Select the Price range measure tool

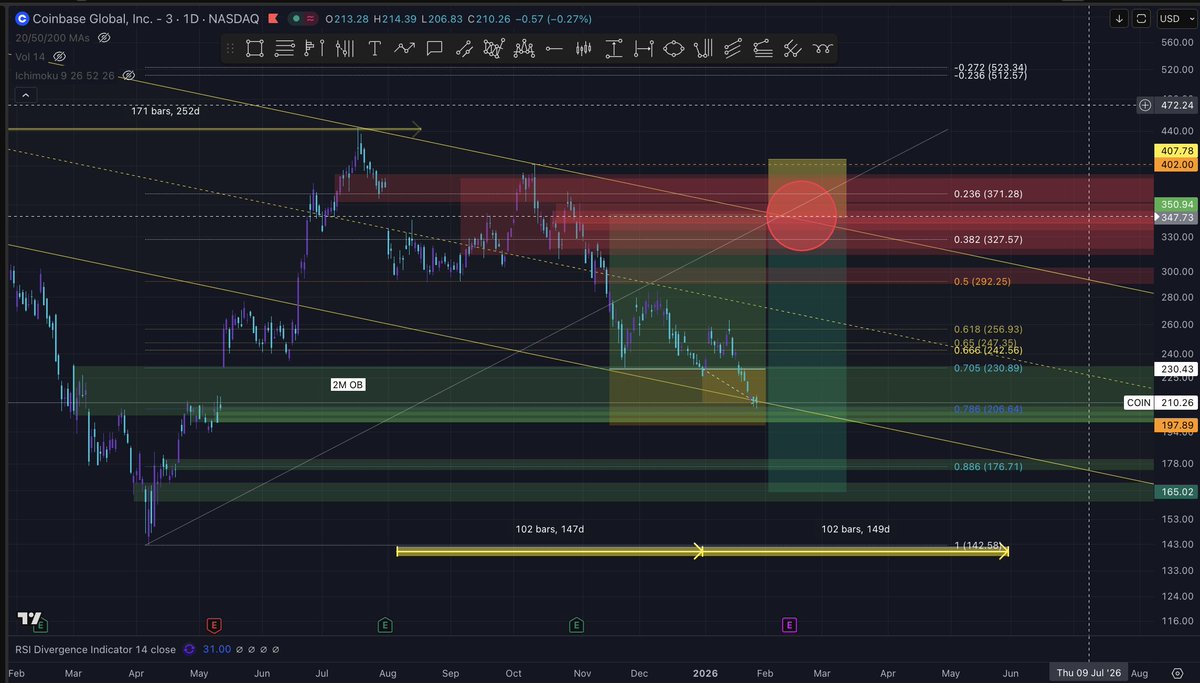615,48
